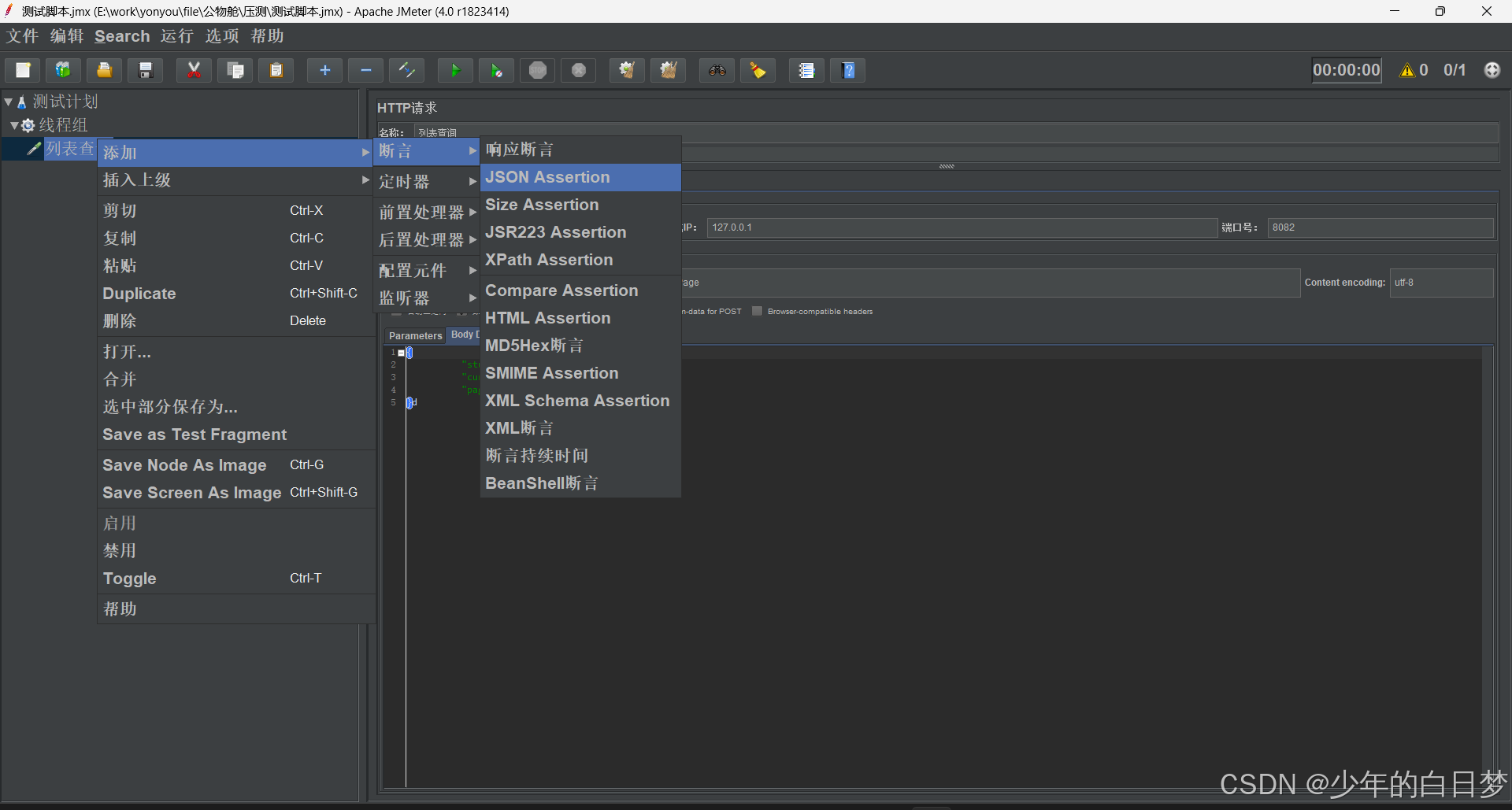Image resolution: width=1512 pixels, height=810 pixels.
Task: Expand the 配置元件 submenu
Action: (x=426, y=271)
